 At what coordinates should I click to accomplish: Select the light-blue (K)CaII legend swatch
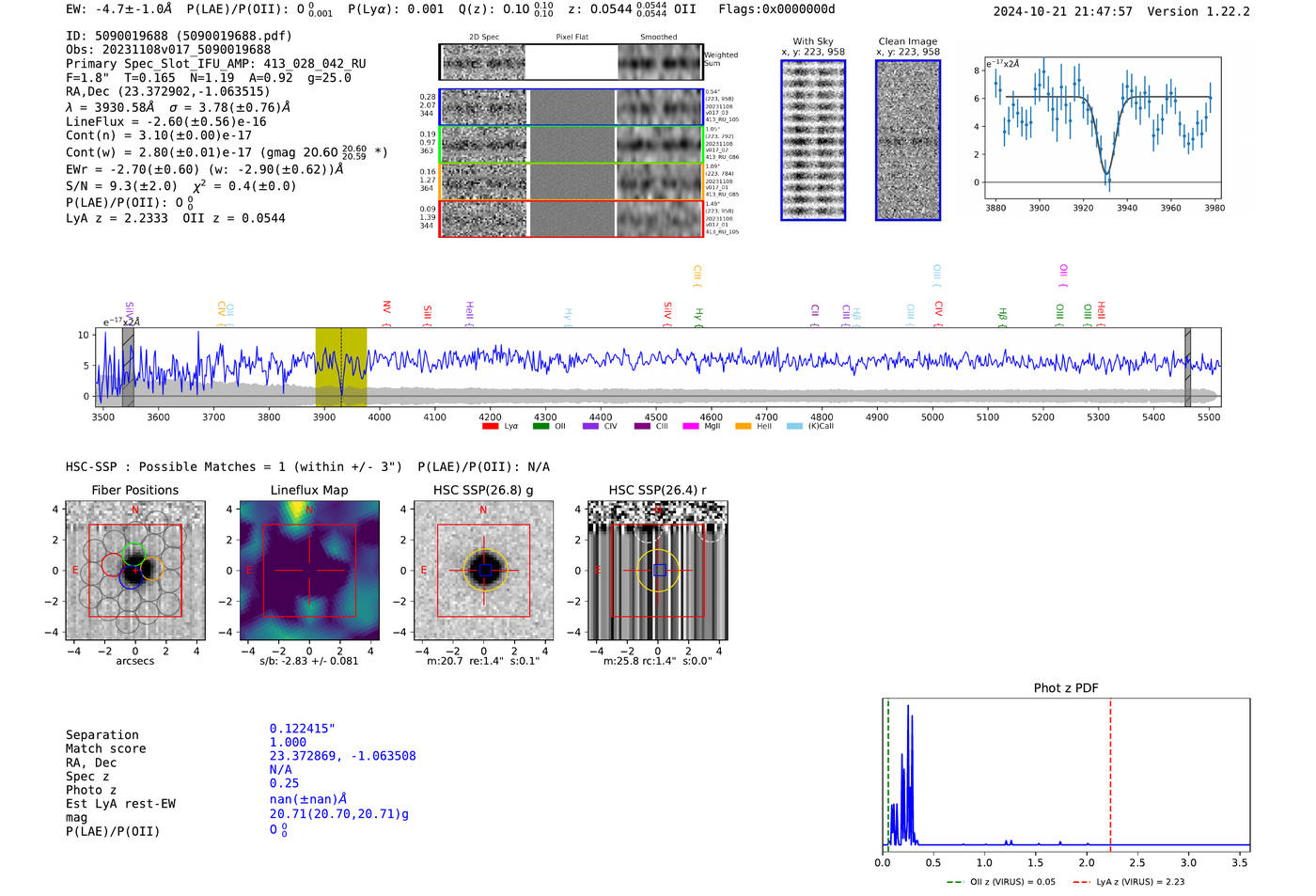point(795,426)
